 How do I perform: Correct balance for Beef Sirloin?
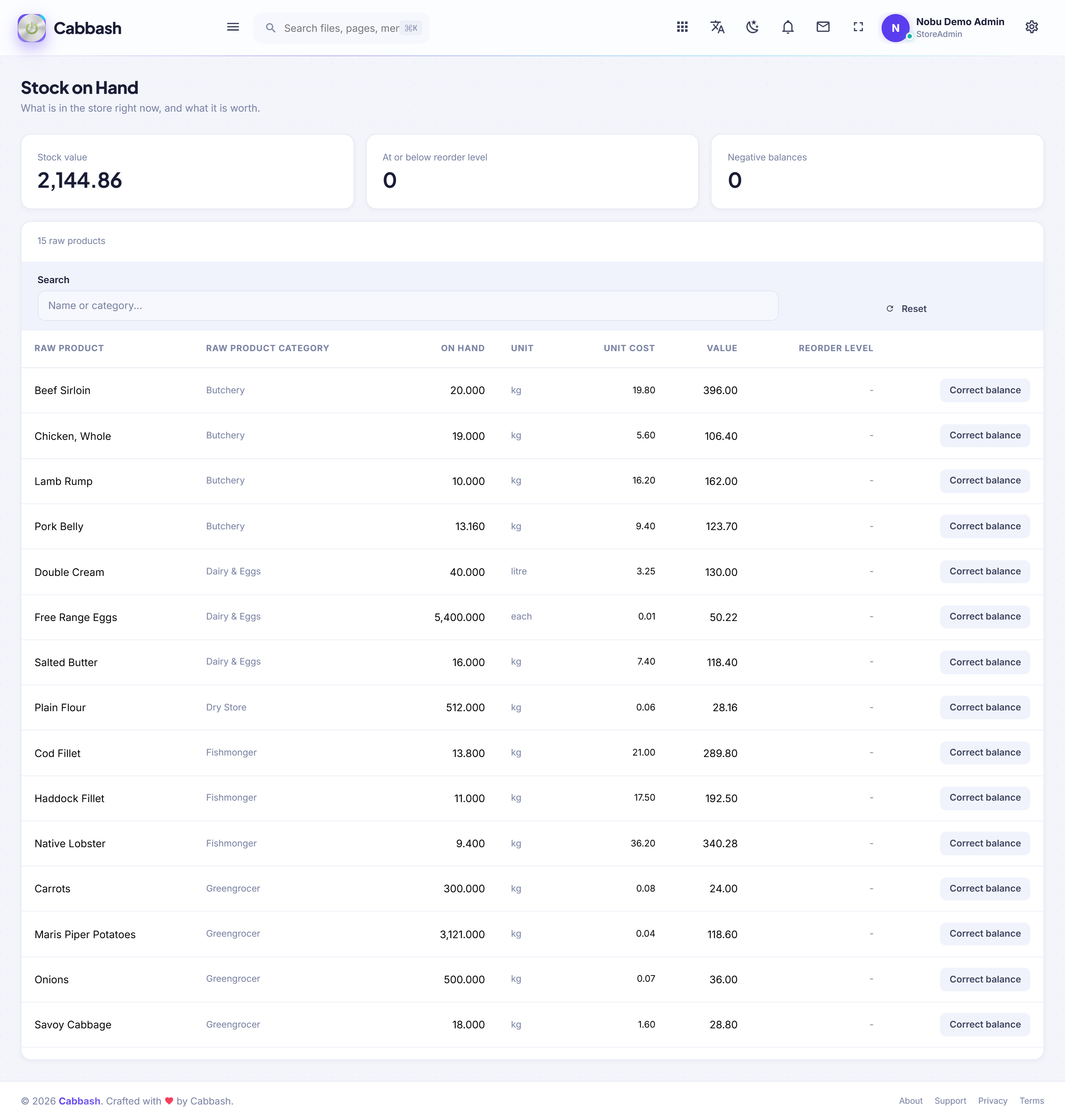[x=984, y=390]
